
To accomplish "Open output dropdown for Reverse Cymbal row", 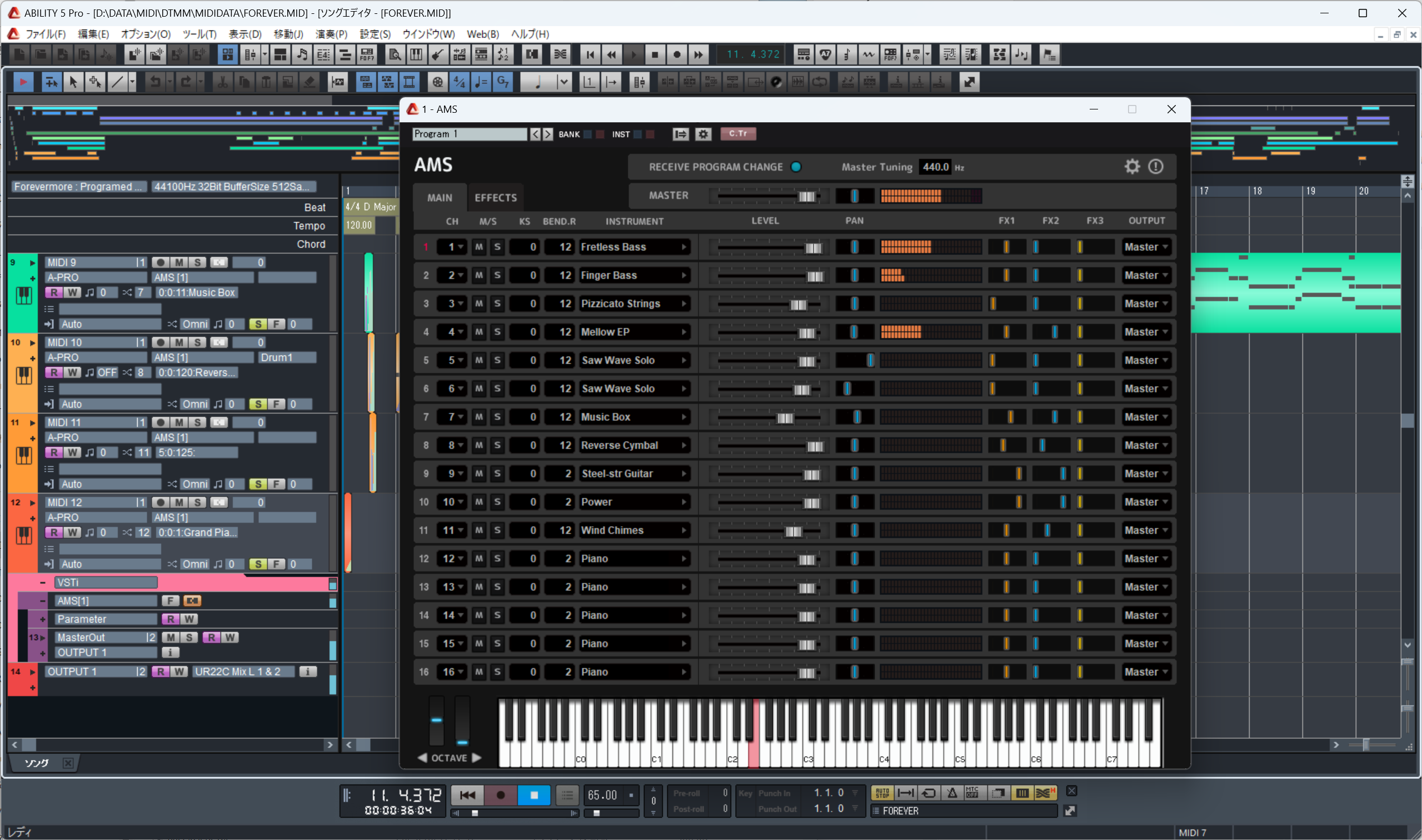I will 1146,445.
